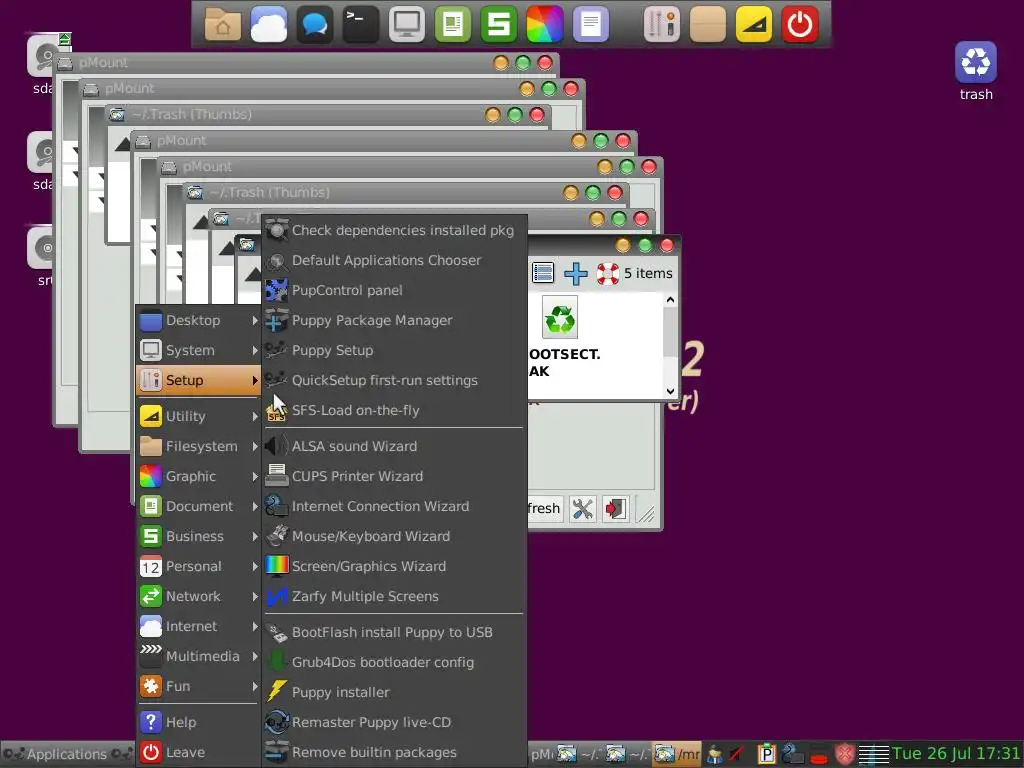Click the clock in the taskbar

point(956,754)
